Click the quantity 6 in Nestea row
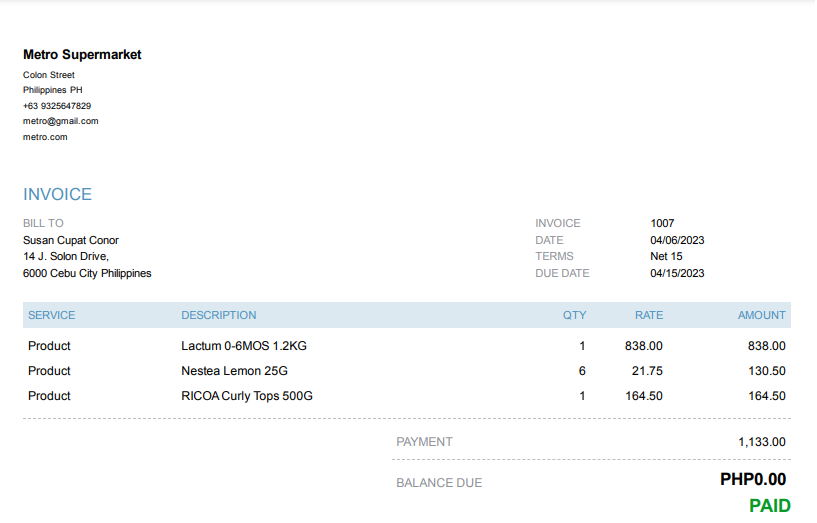This screenshot has width=817, height=523. (582, 371)
